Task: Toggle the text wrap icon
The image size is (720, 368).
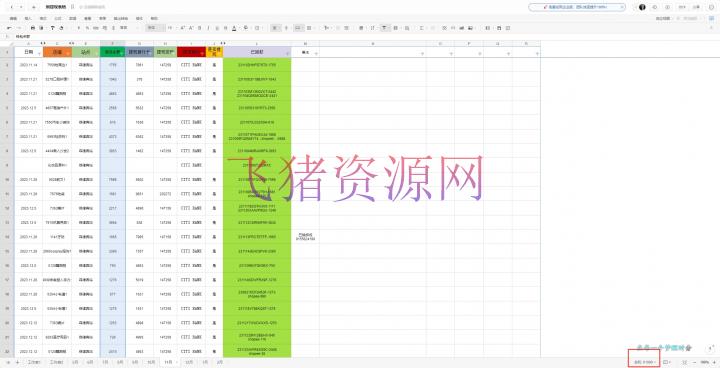Action: 298,28
